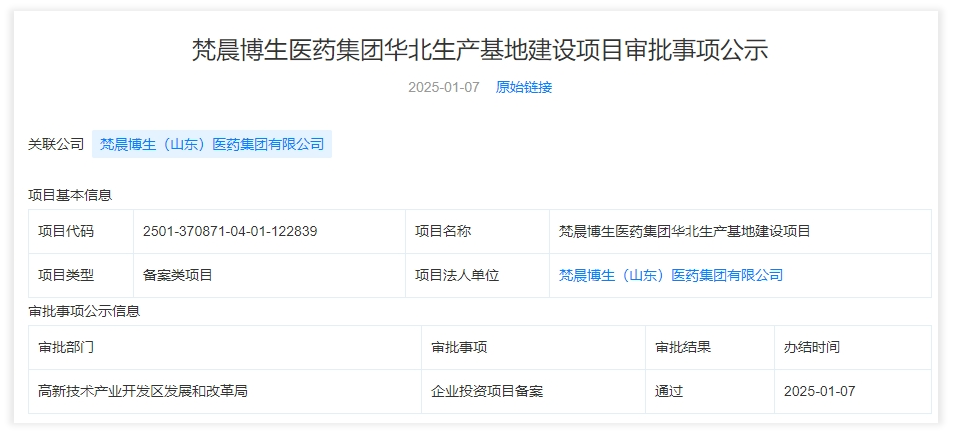Click the 办结时间 column header
Screen dimensions: 953x435
812,347
